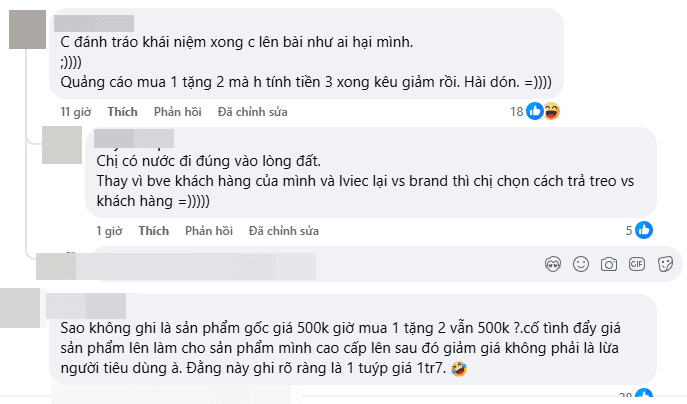Screen dimensions: 687x404
Task: View reactions on the 18-reaction comment
Action: pos(541,110)
